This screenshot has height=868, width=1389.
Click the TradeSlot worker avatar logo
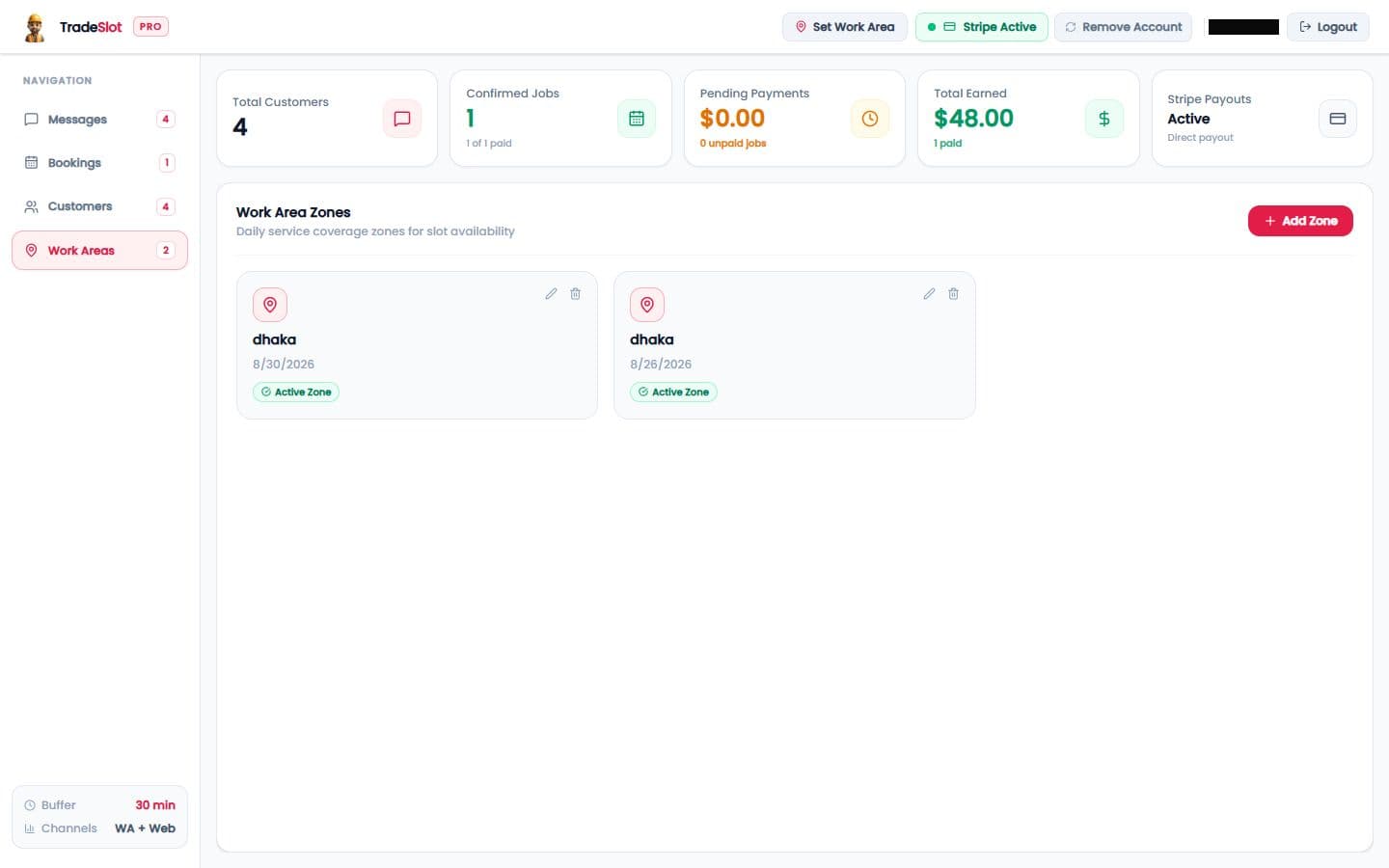tap(35, 27)
